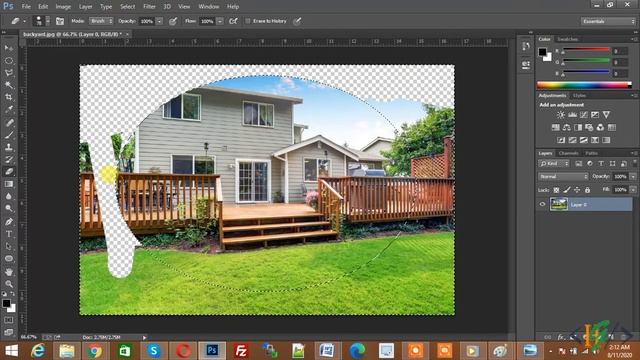Select the Gradient tool
This screenshot has width=640, height=360.
tap(9, 184)
